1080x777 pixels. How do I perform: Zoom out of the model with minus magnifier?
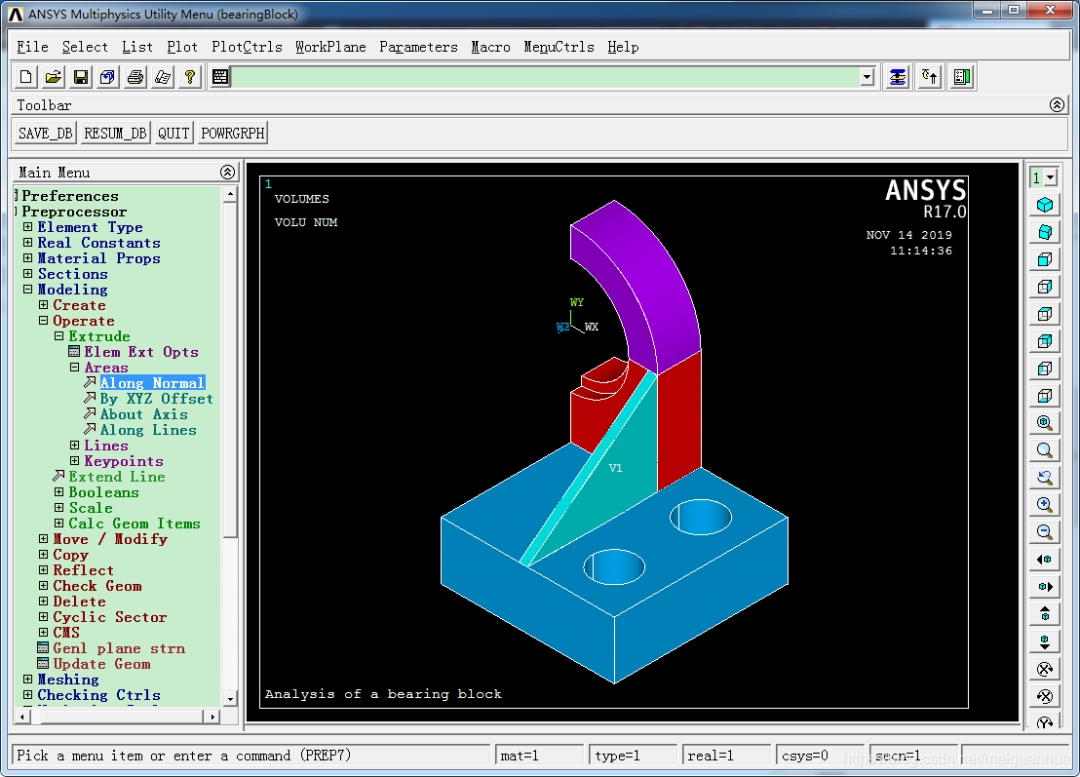pos(1044,532)
